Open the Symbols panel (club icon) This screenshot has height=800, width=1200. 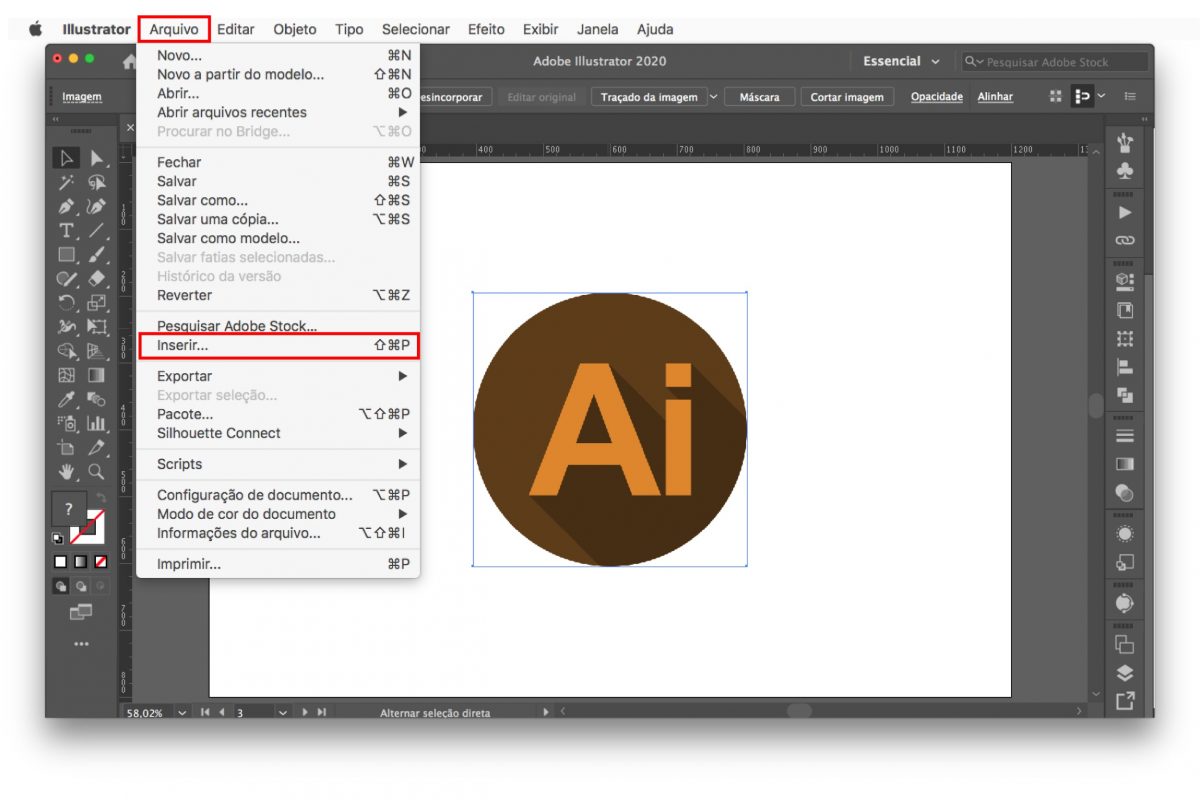(1125, 171)
